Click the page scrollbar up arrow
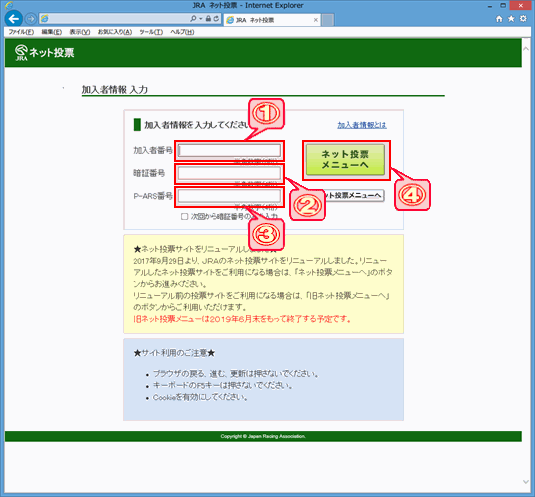This screenshot has width=535, height=497. coord(526,49)
